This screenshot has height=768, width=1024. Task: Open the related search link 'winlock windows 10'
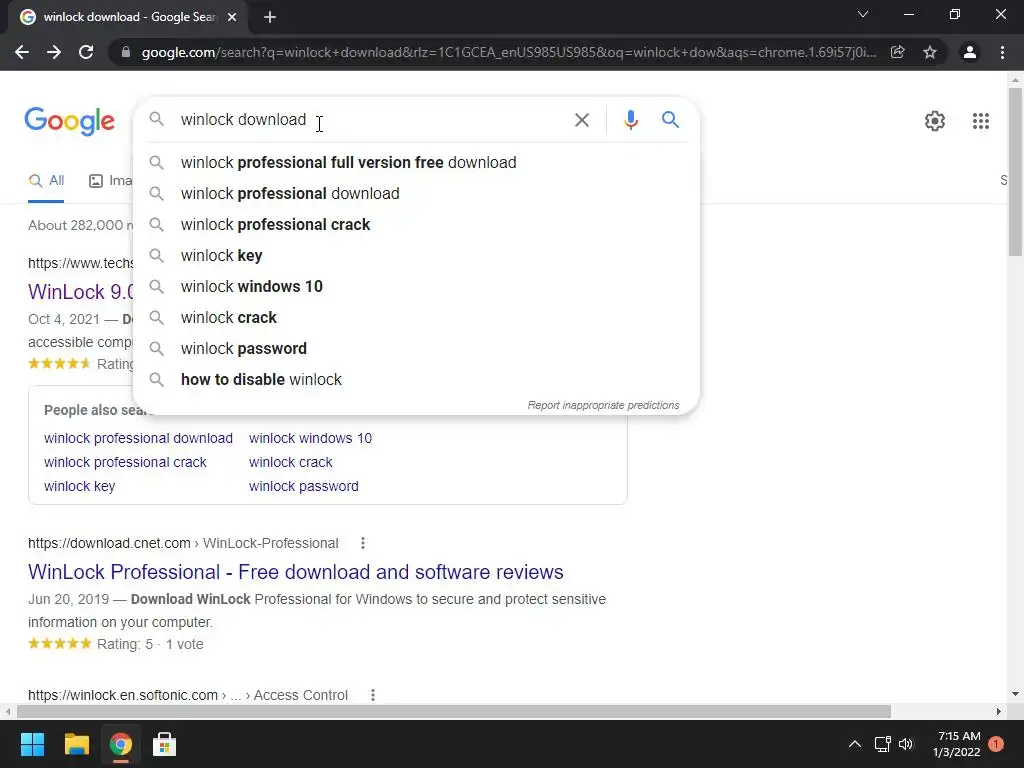pos(310,438)
